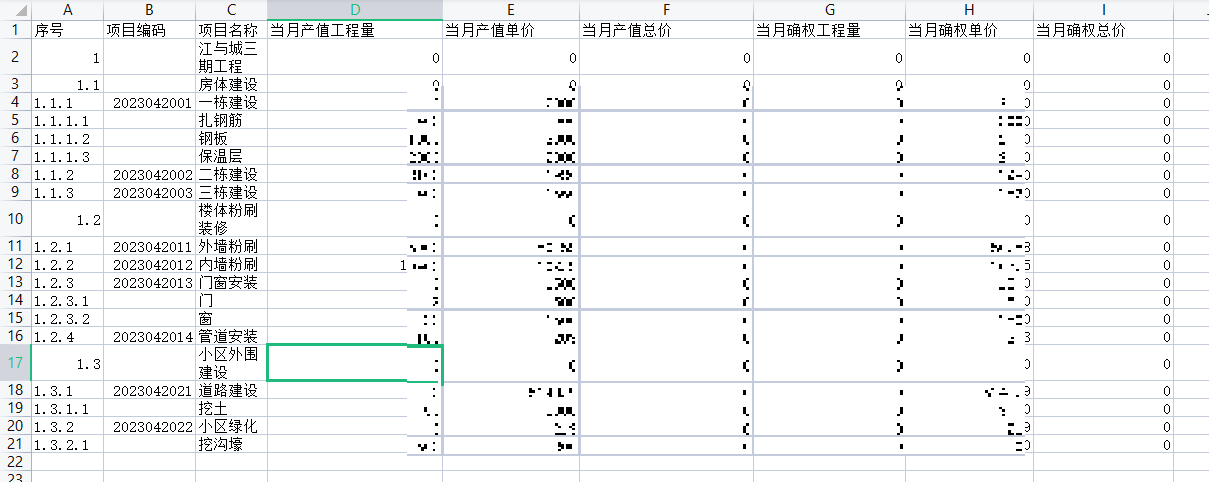Click the project code 2023042022 cell

point(149,426)
